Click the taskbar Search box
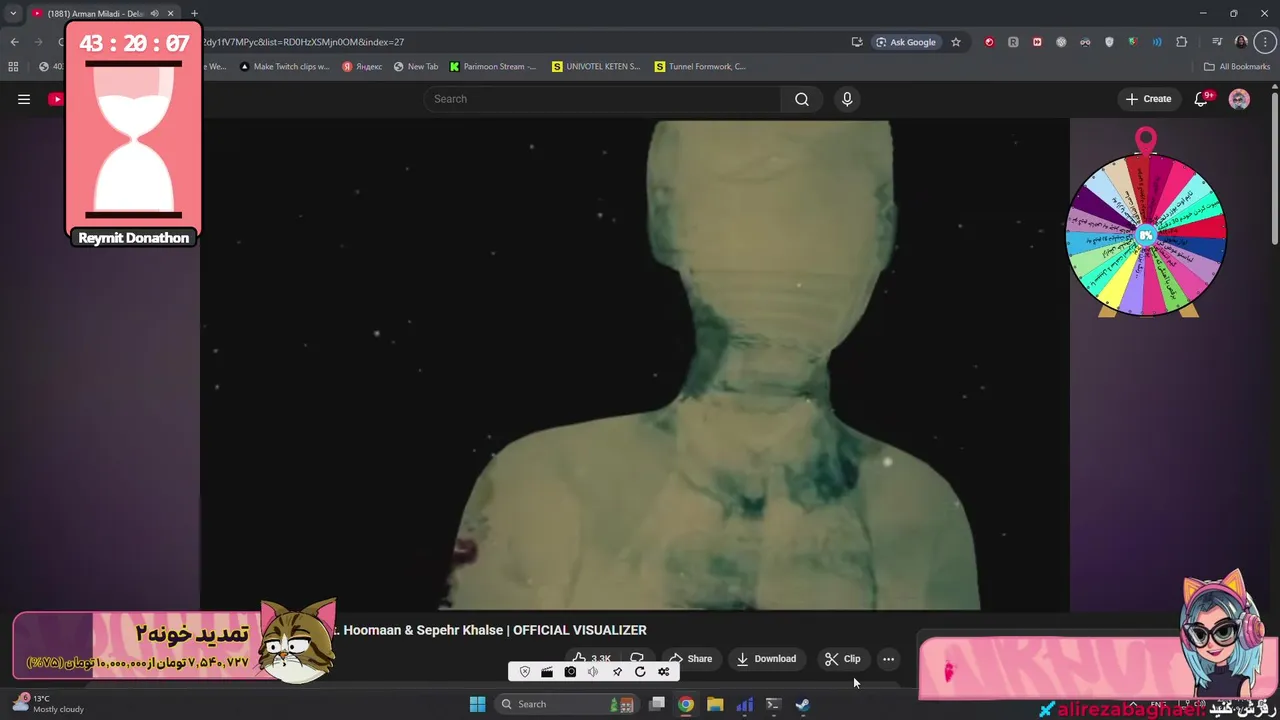The width and height of the screenshot is (1280, 720). (x=567, y=704)
